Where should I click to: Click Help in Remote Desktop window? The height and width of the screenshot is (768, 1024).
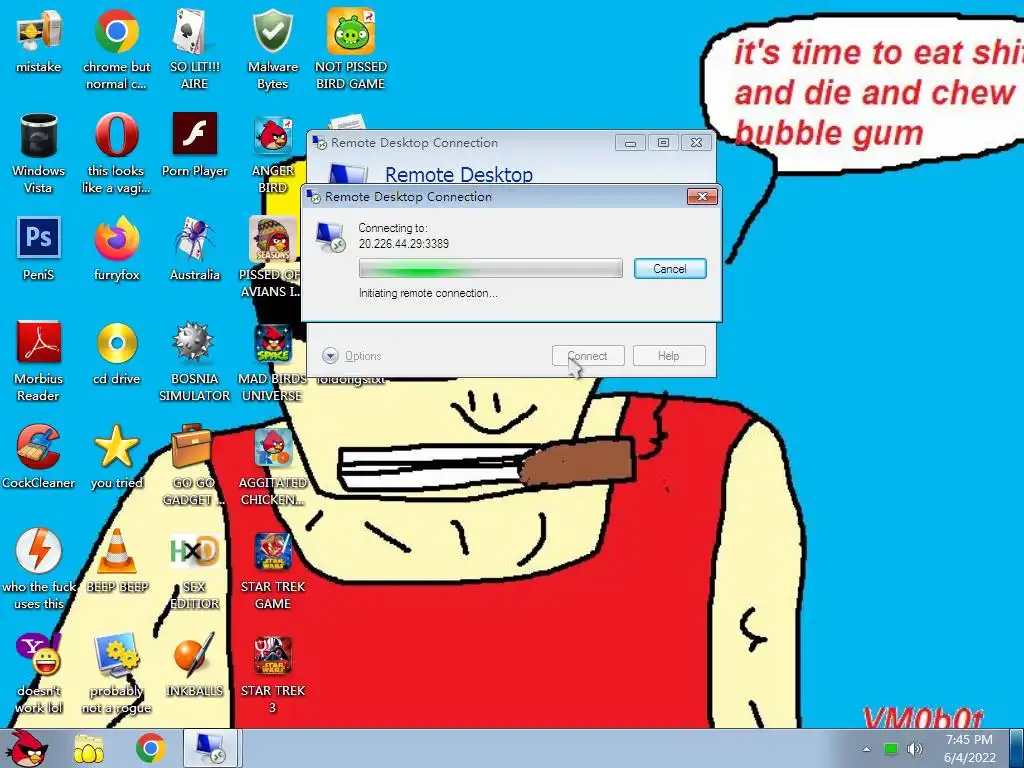click(669, 356)
